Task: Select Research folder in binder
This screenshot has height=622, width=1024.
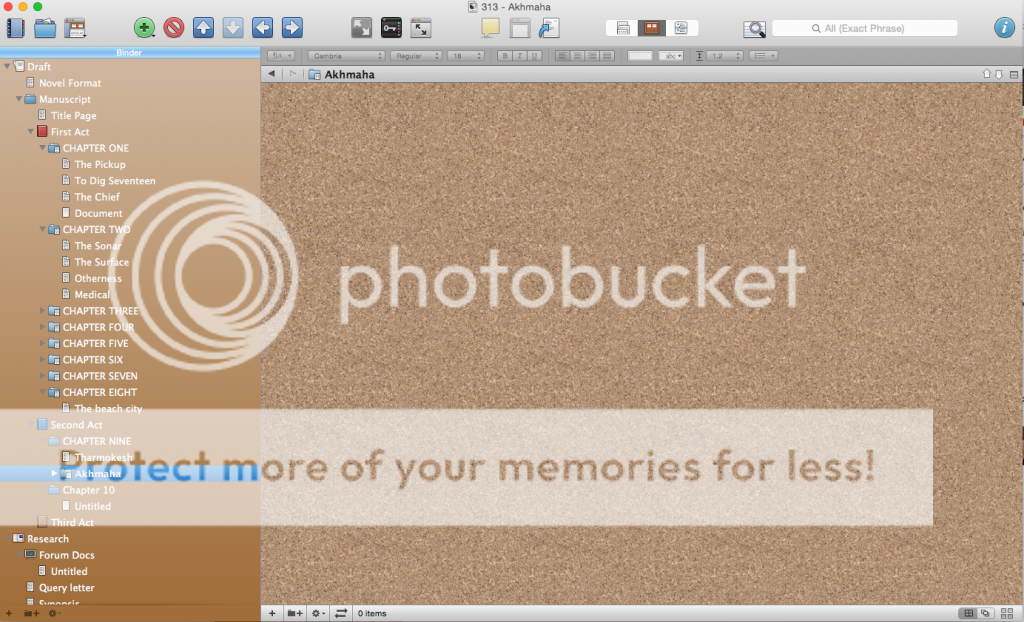Action: coord(47,539)
